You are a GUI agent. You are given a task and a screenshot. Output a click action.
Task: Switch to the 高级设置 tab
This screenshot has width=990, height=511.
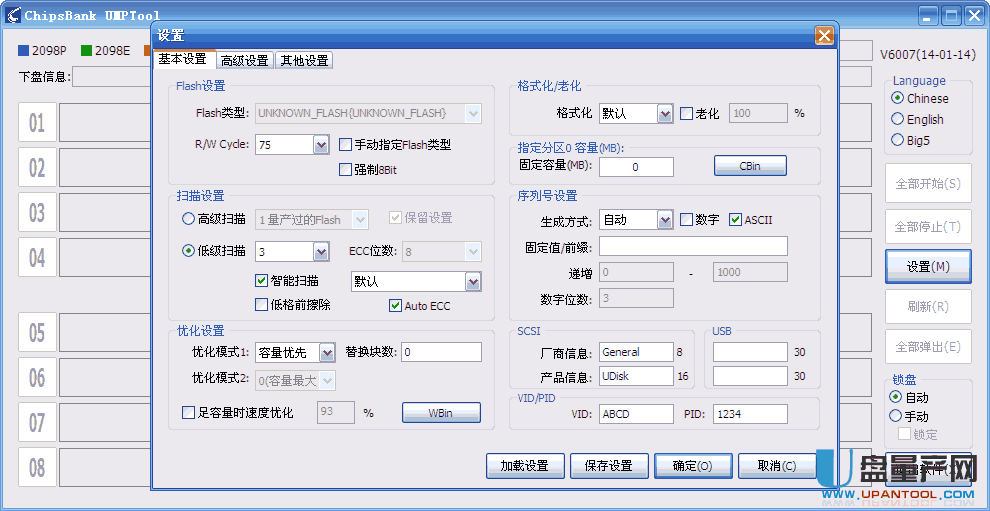(245, 61)
